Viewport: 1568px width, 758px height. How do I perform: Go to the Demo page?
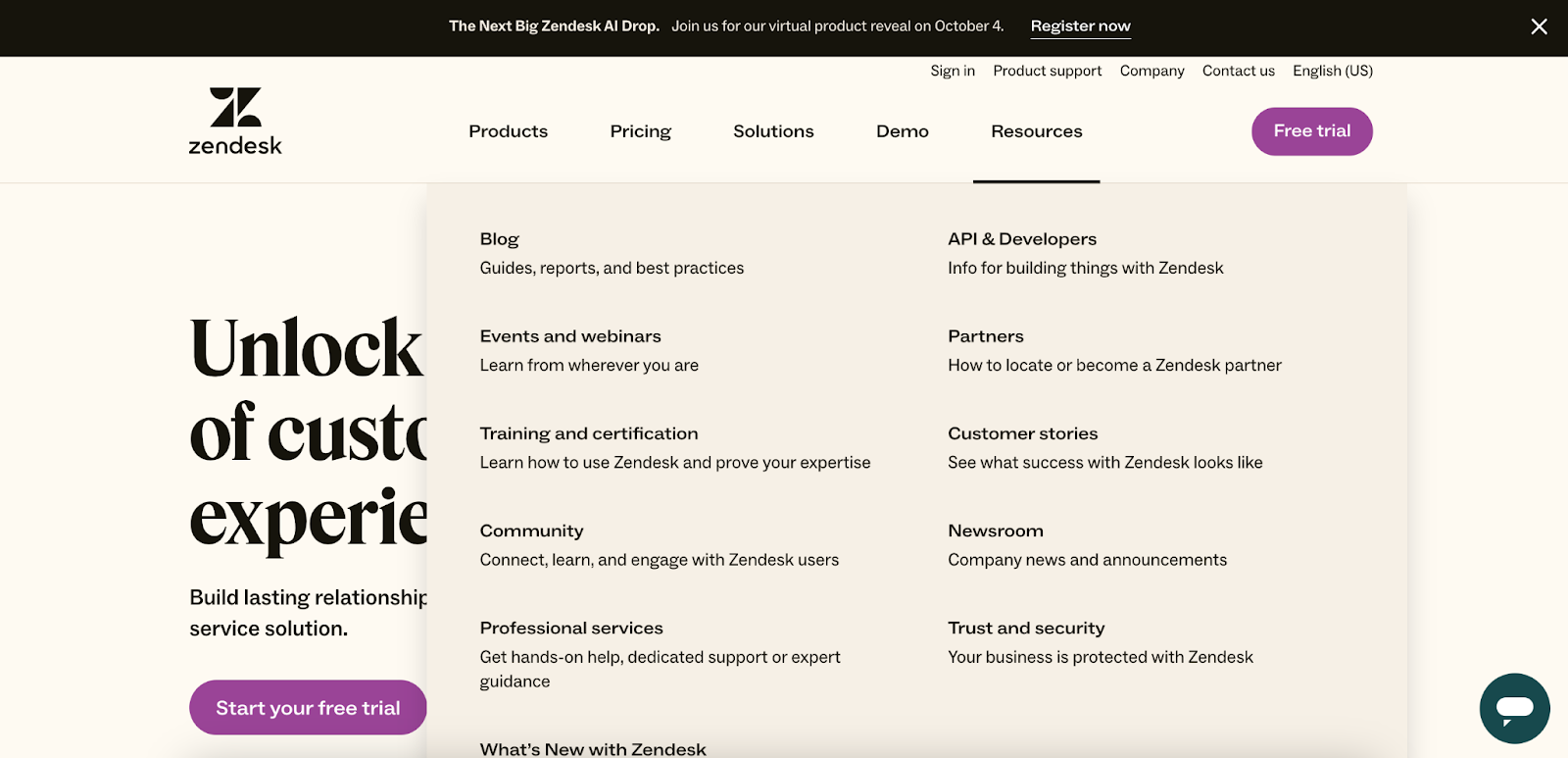903,131
